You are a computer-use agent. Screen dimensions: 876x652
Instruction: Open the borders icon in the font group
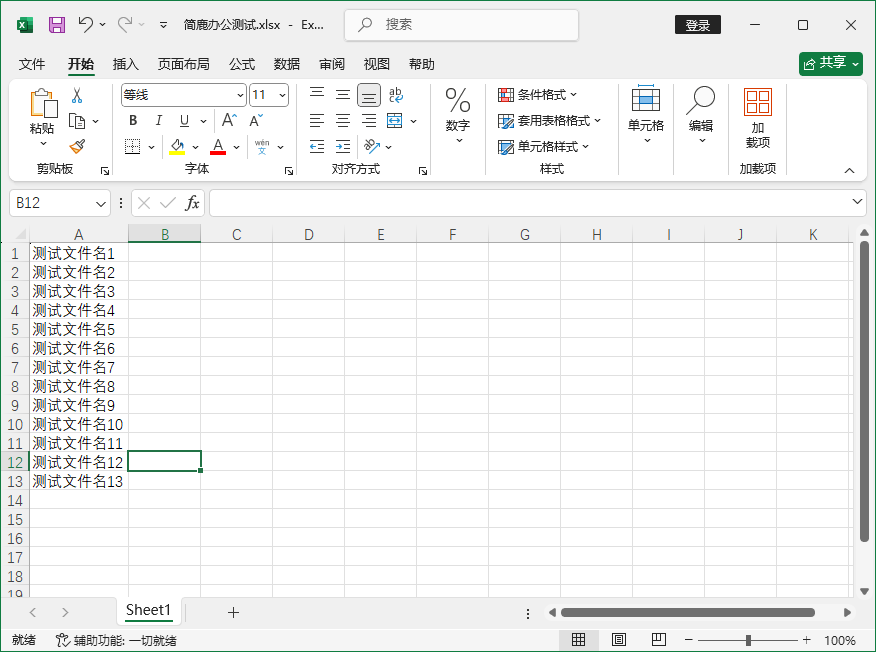[131, 147]
